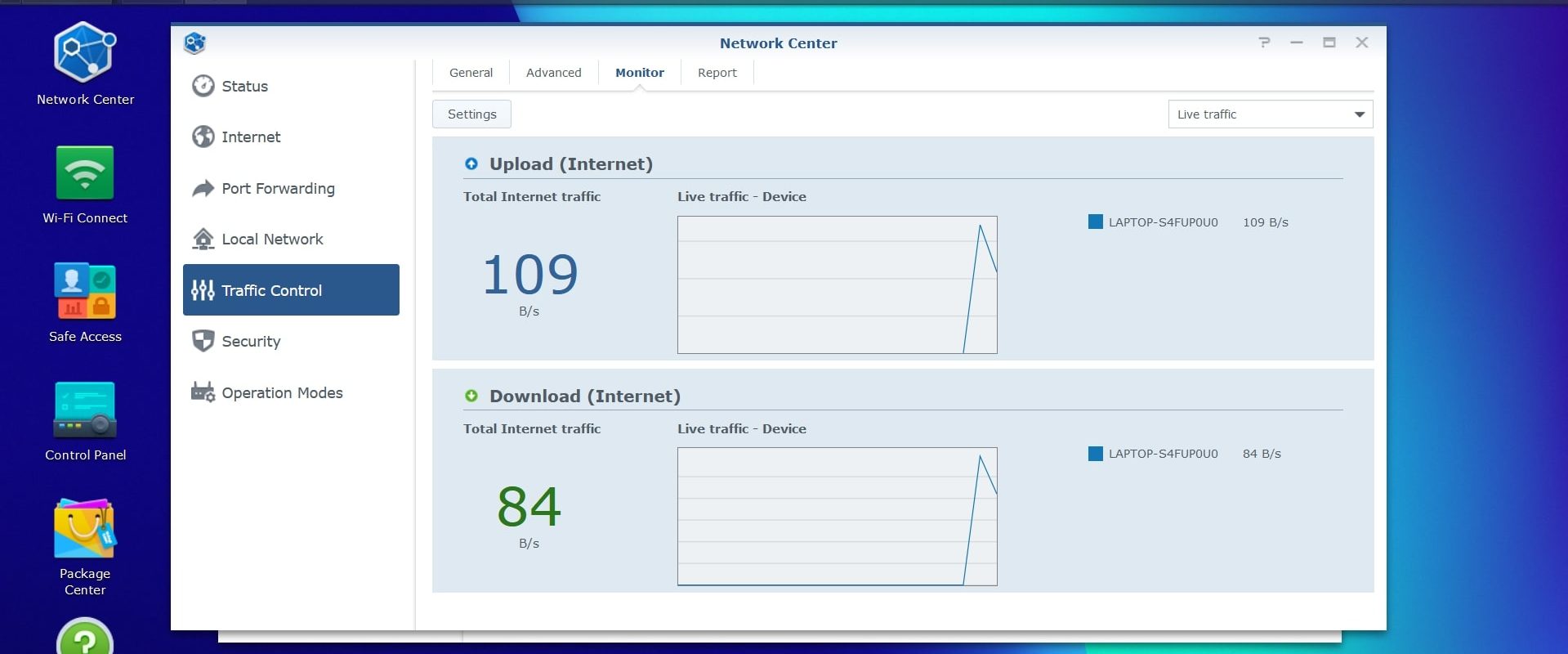Click the green Download arrow icon
Viewport: 1568px width, 654px height.
(471, 396)
